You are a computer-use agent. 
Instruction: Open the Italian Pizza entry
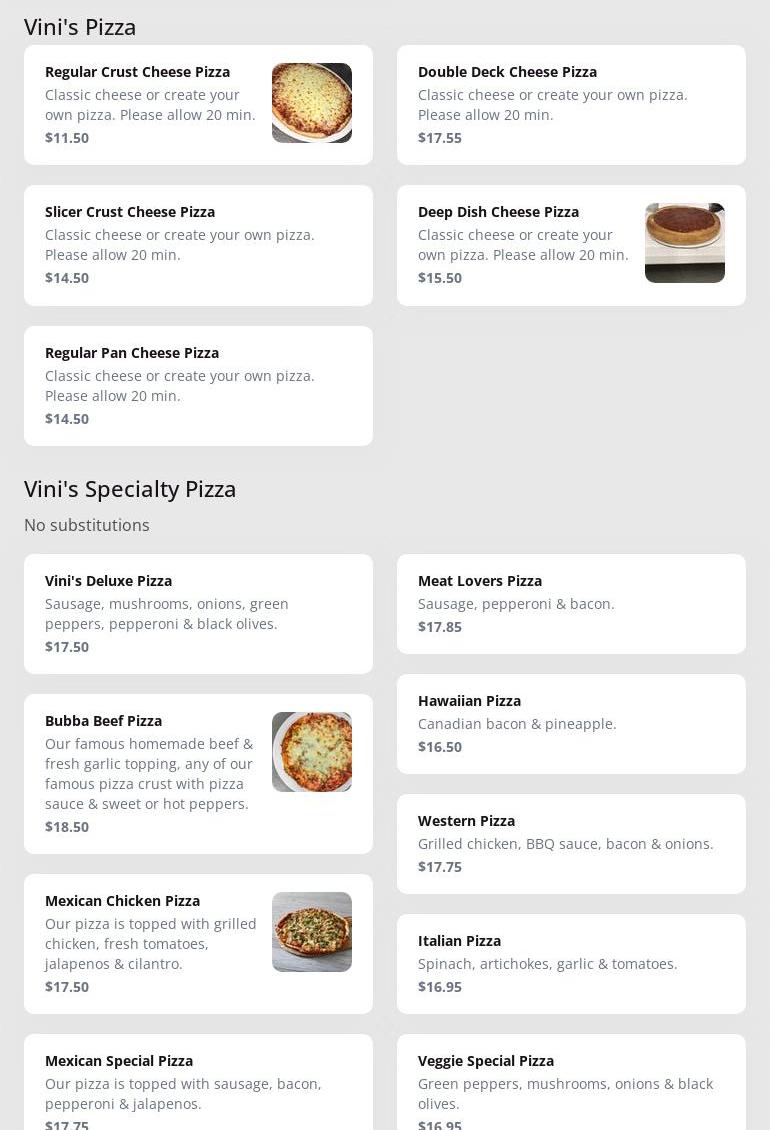571,964
